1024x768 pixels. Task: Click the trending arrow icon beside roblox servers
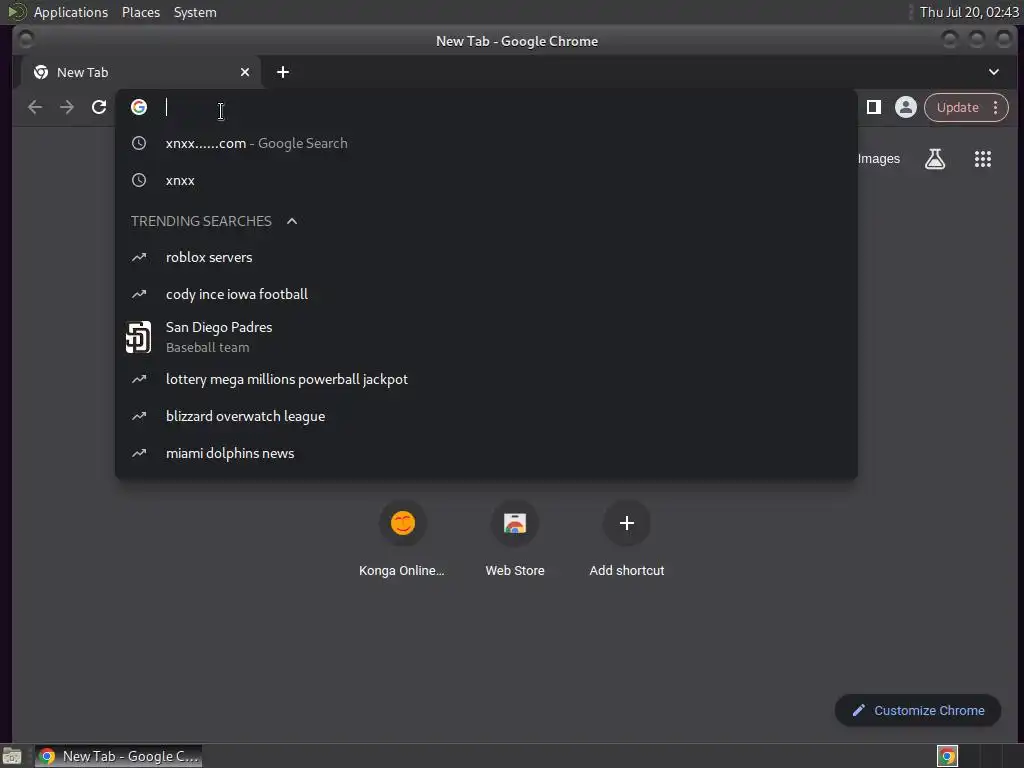click(139, 257)
